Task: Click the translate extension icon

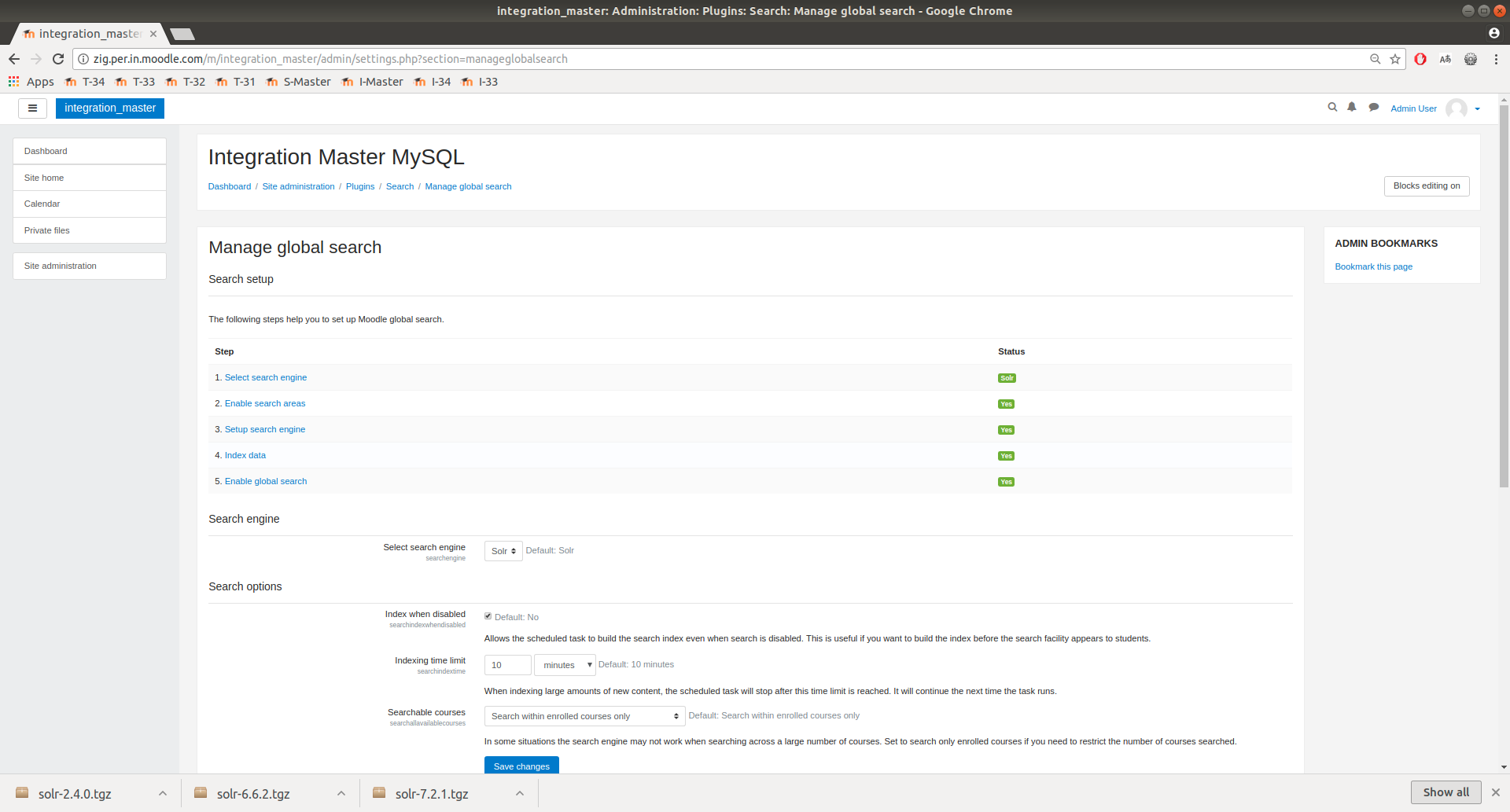Action: (1446, 59)
